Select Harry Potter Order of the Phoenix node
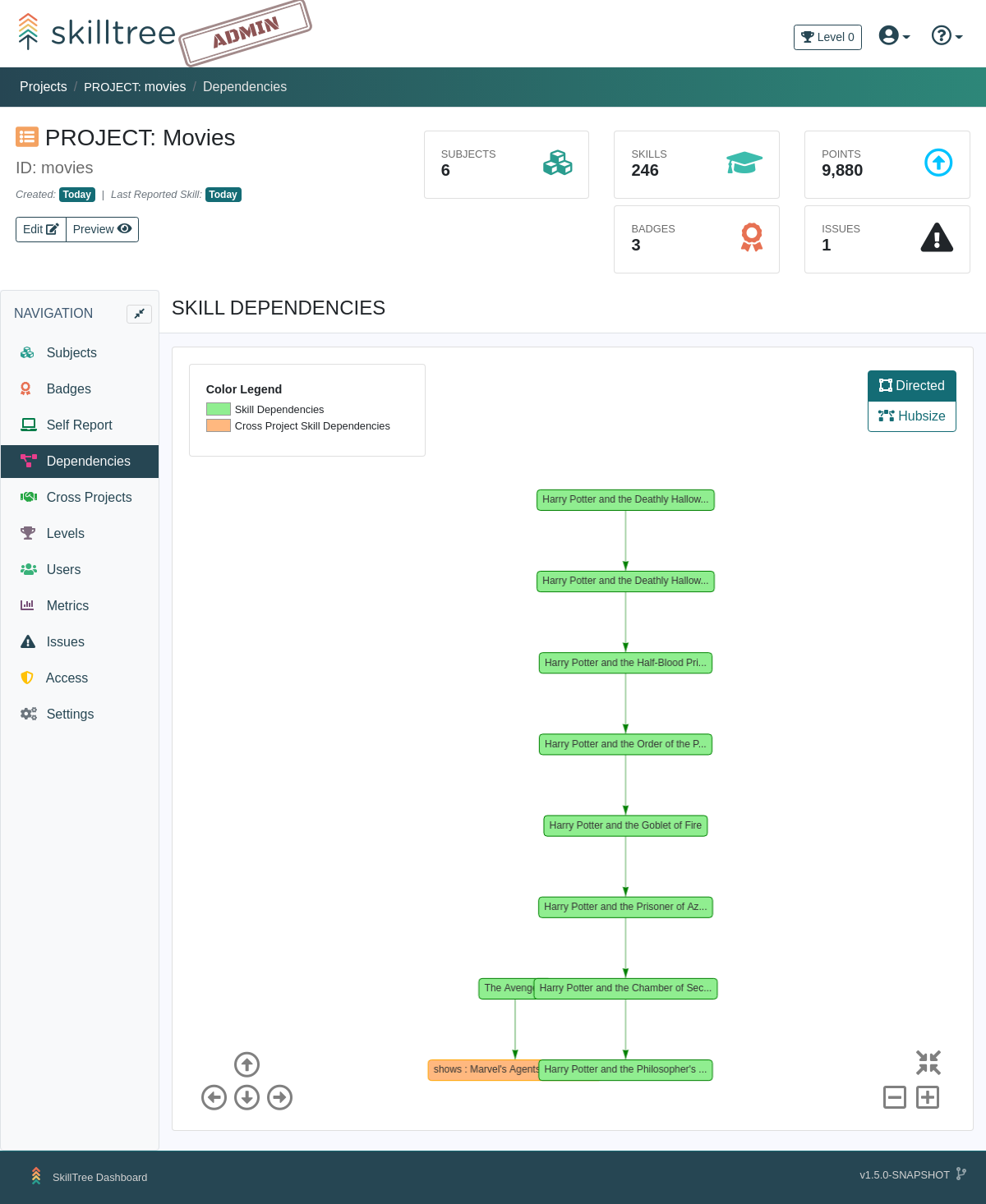Viewport: 986px width, 1204px height. (x=625, y=744)
